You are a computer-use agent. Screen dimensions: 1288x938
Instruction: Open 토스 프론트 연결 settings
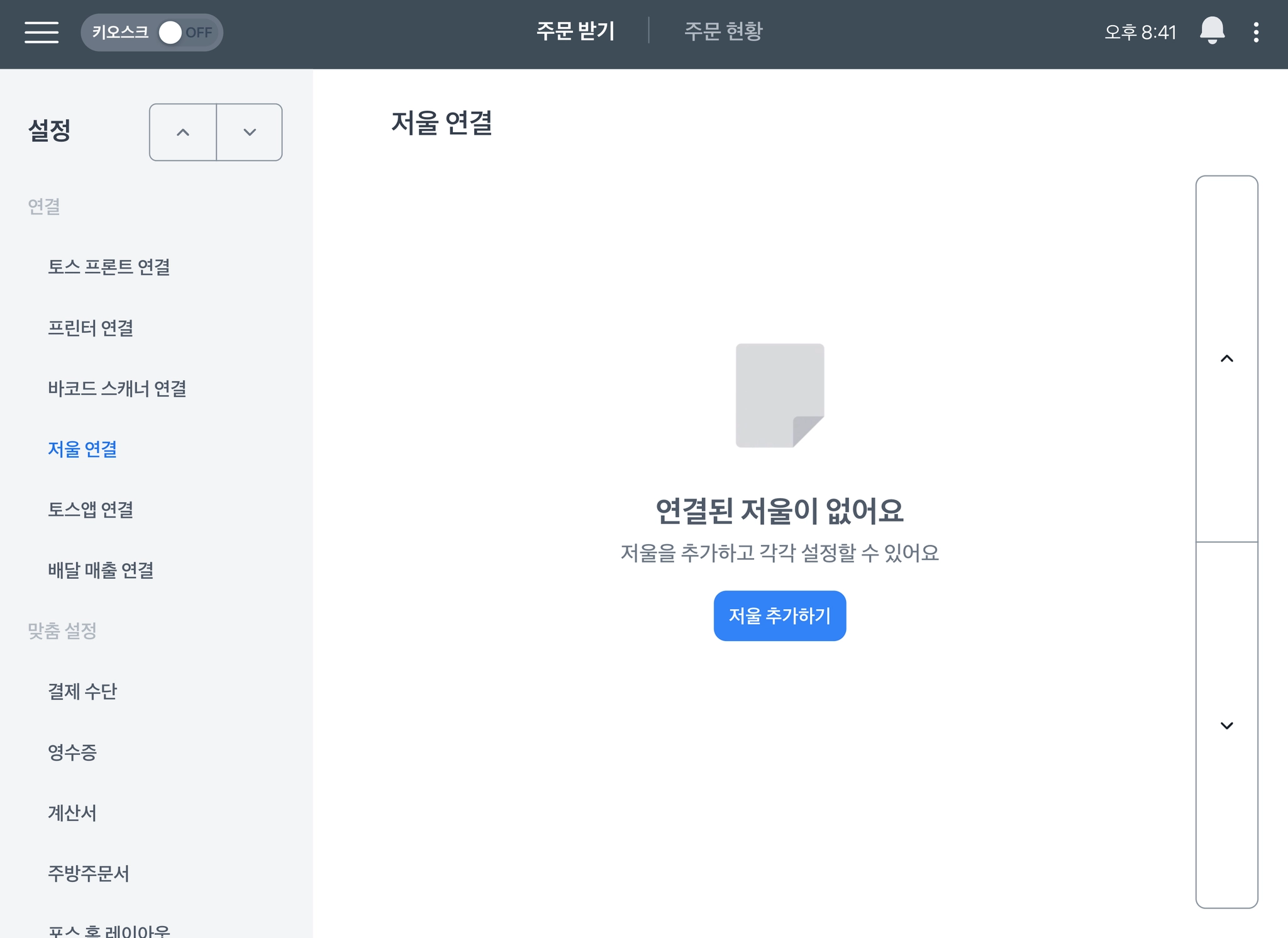[x=109, y=267]
